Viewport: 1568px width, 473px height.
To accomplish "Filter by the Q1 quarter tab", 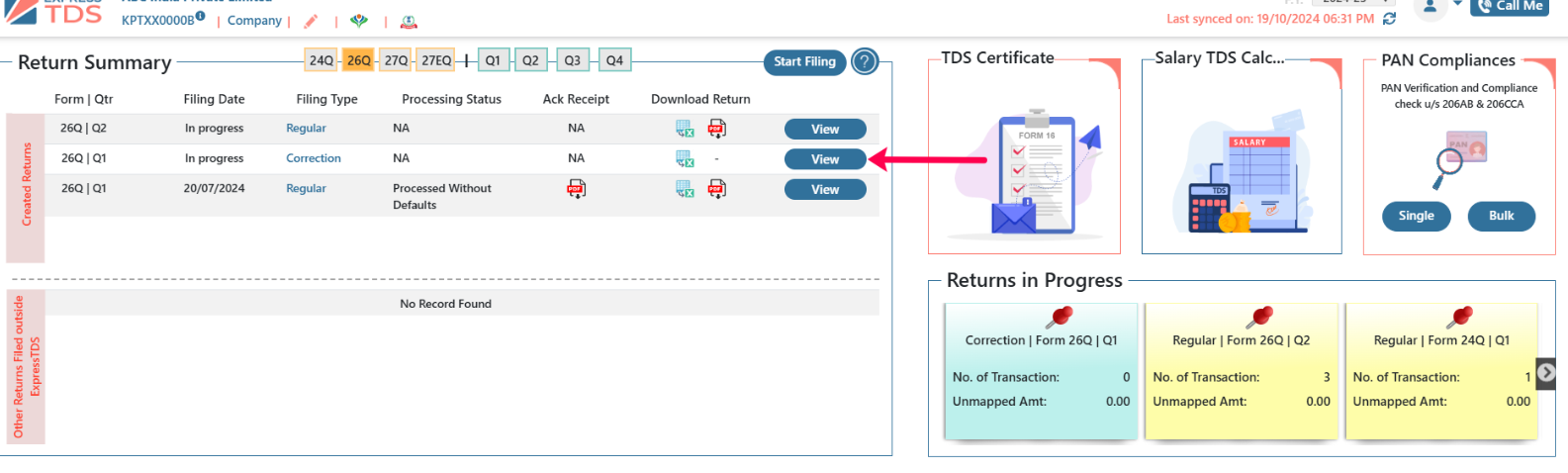I will pos(493,60).
